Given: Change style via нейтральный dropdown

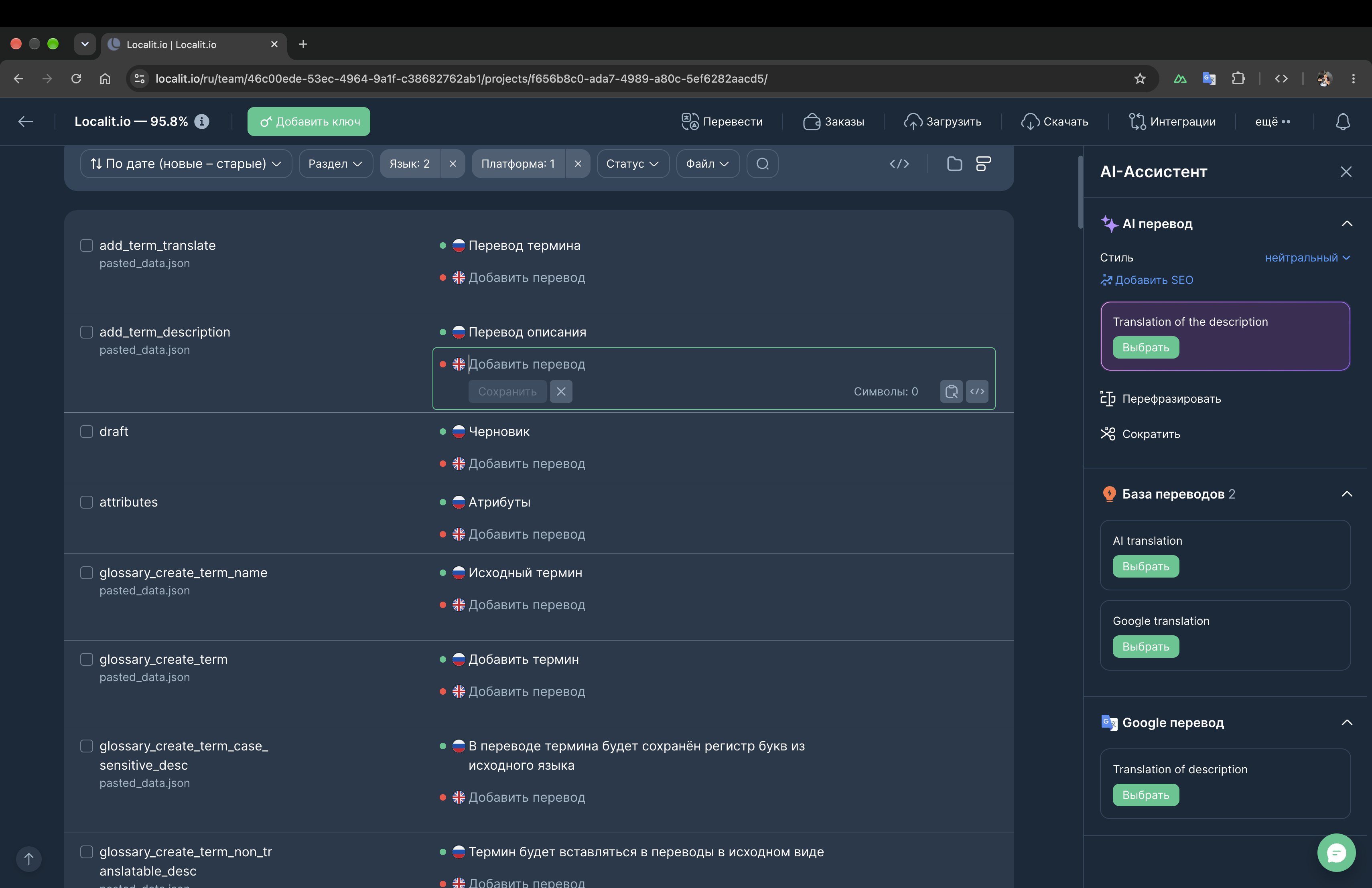Looking at the screenshot, I should coord(1307,257).
